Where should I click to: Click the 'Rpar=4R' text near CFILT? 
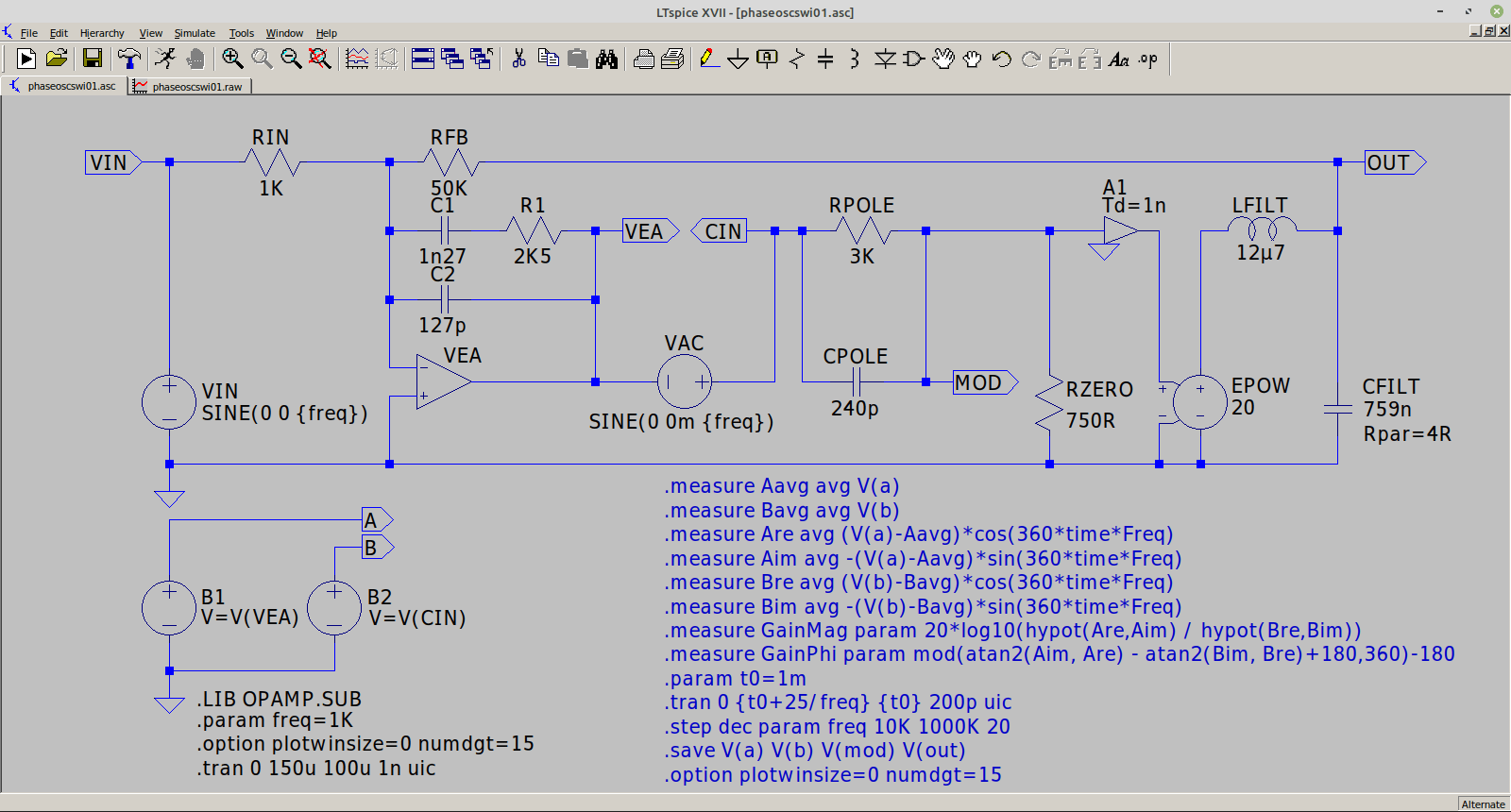coord(1407,434)
